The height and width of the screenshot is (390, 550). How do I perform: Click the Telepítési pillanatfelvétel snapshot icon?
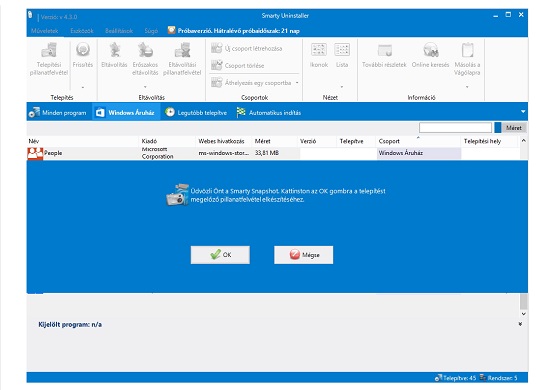click(49, 50)
